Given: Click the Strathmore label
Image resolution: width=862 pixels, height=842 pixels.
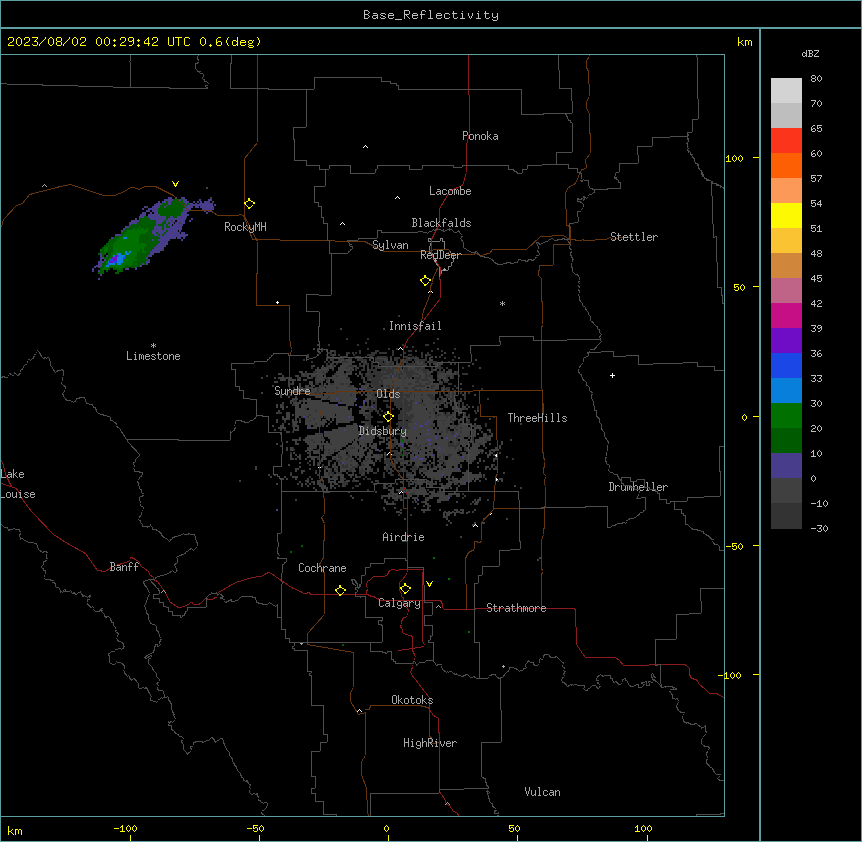Looking at the screenshot, I should [516, 608].
